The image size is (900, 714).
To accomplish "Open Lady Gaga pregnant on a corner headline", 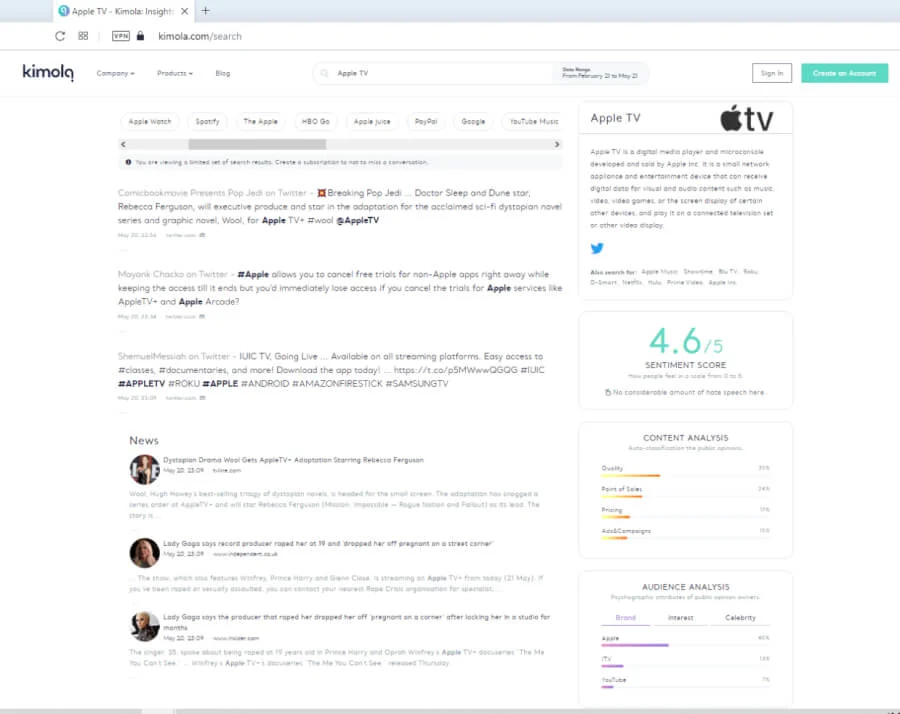I will [x=356, y=622].
